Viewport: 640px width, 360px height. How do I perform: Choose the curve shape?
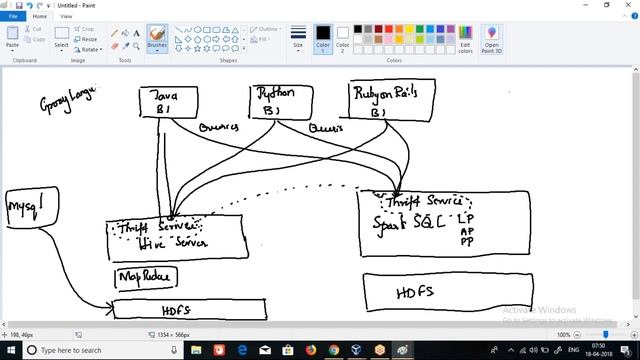(188, 30)
